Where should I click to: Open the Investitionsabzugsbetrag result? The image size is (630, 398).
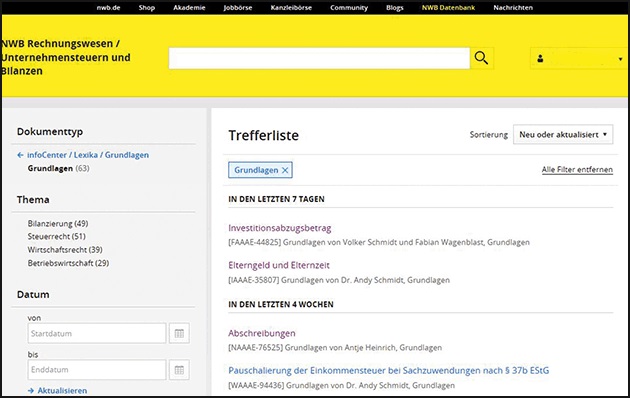click(x=280, y=228)
